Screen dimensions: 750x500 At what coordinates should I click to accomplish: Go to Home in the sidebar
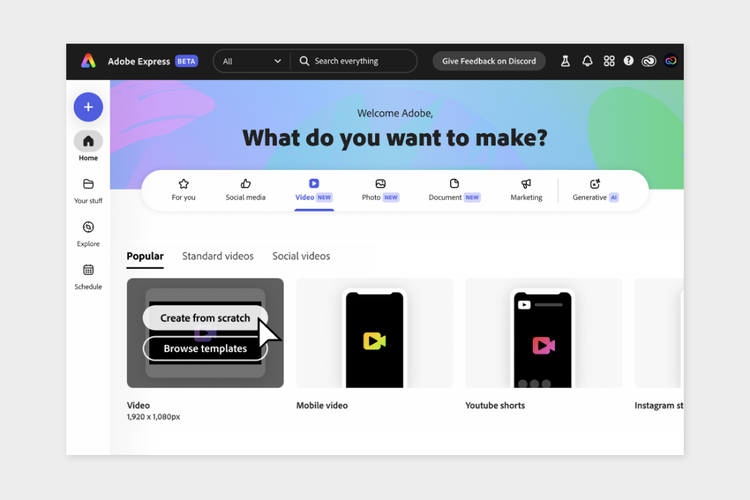tap(88, 146)
